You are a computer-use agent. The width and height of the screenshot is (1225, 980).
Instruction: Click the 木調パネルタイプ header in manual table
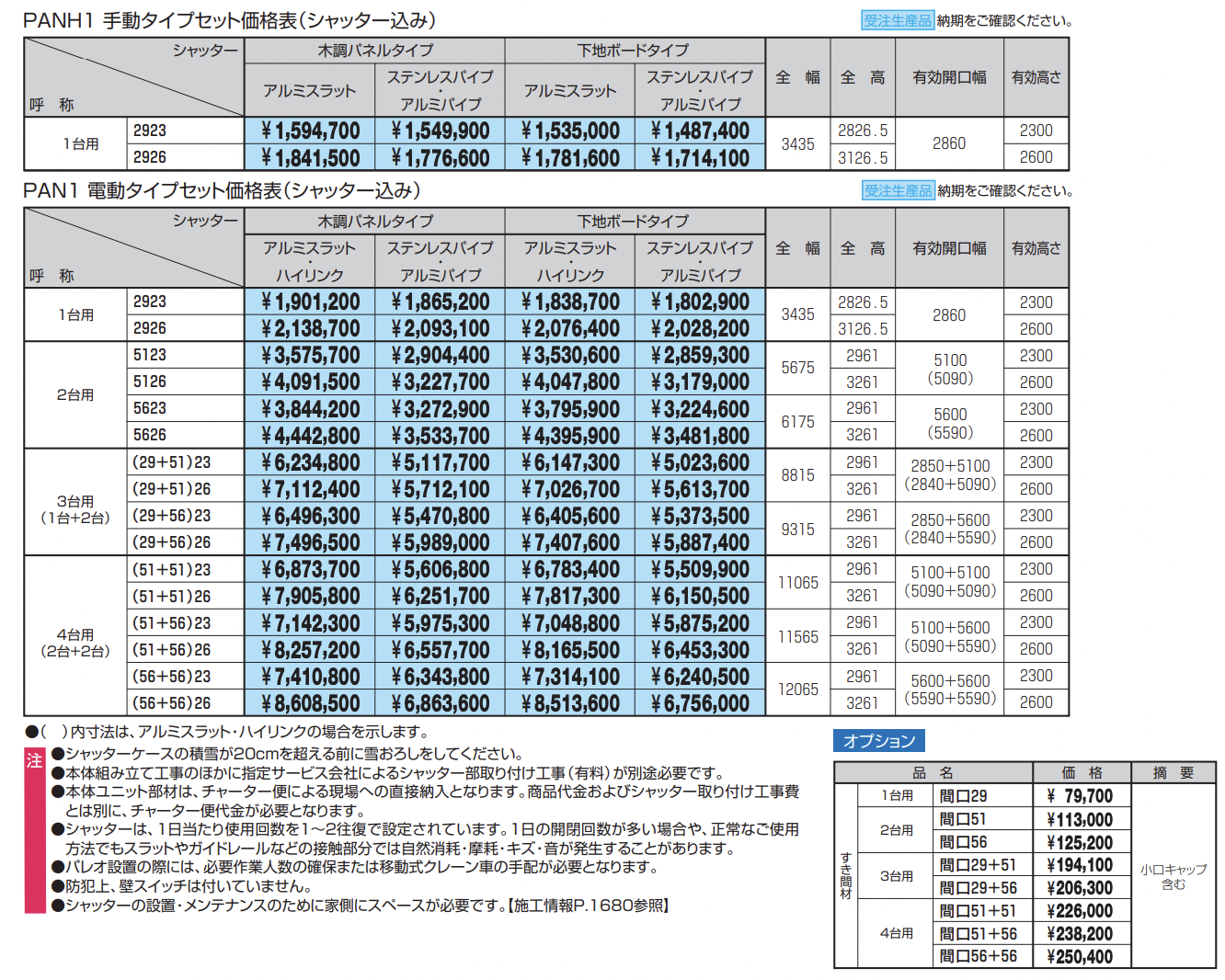[375, 51]
